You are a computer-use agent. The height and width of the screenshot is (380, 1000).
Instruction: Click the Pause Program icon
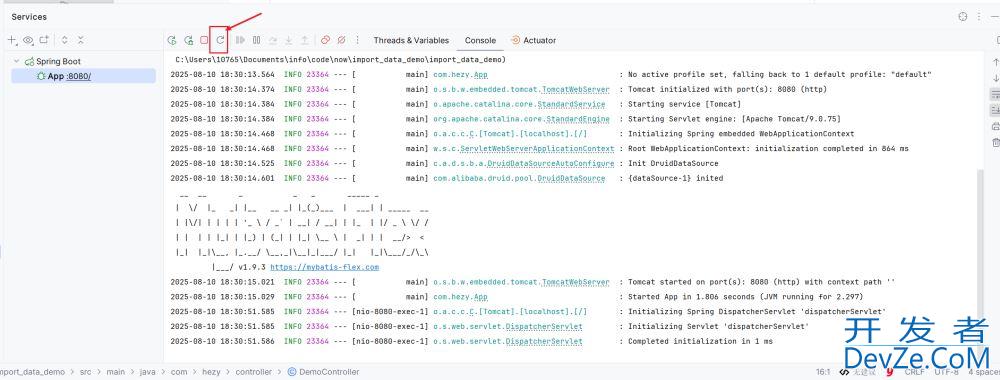(x=256, y=40)
